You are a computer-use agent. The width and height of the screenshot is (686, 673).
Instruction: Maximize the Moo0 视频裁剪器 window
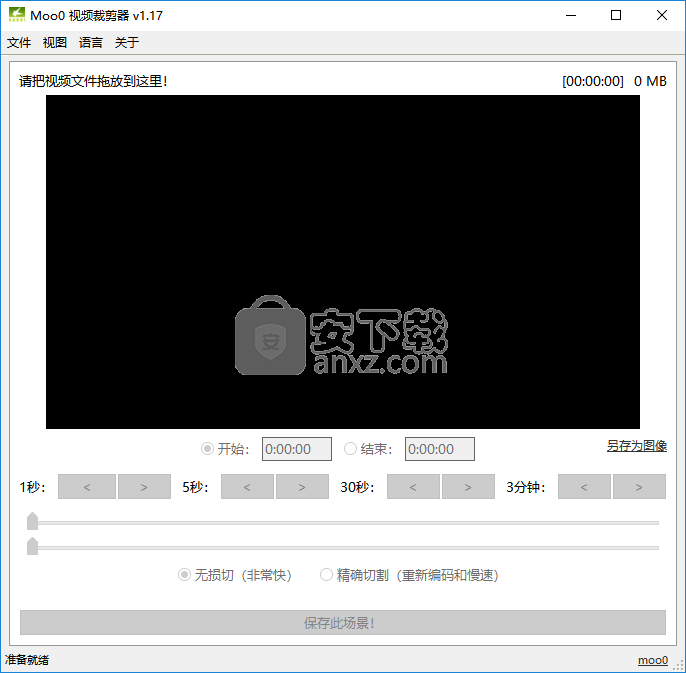(616, 15)
